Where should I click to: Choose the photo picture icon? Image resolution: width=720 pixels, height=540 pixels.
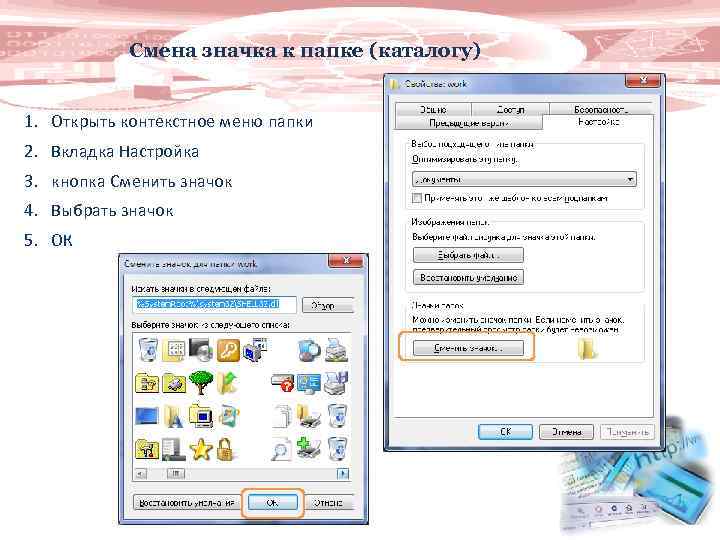click(229, 416)
